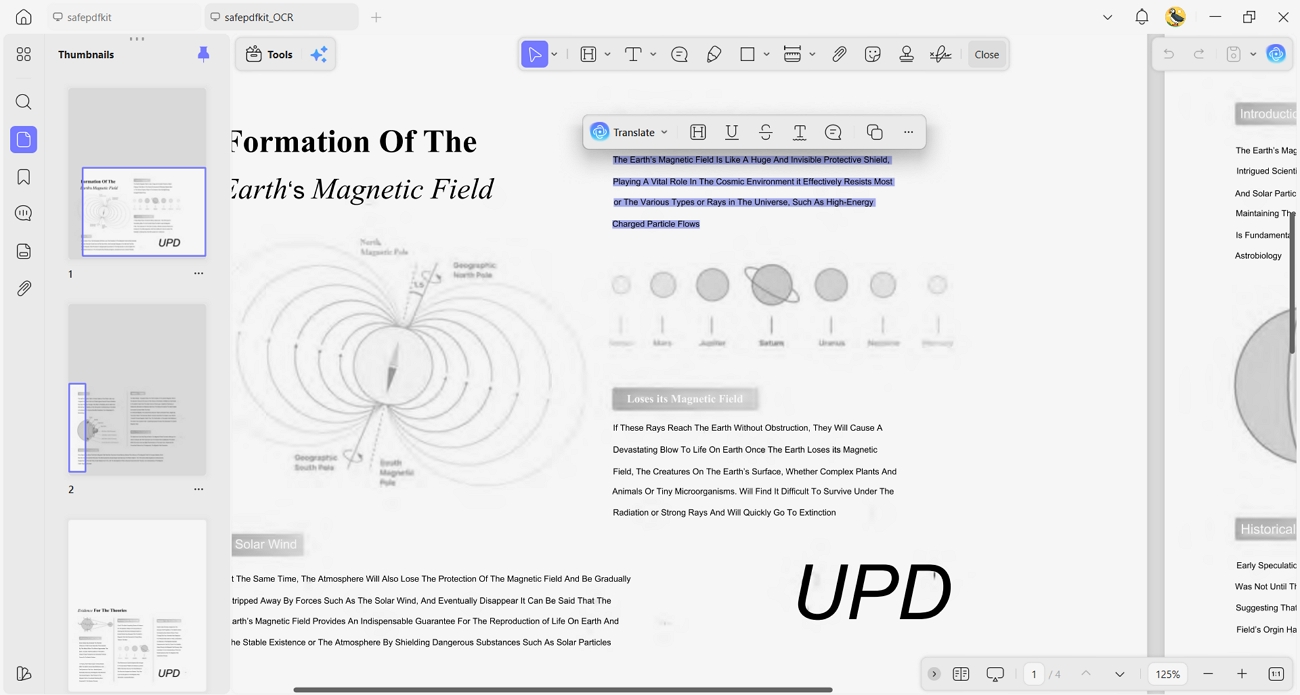1300x695 pixels.
Task: Click the 125% zoom level field
Action: point(1168,674)
